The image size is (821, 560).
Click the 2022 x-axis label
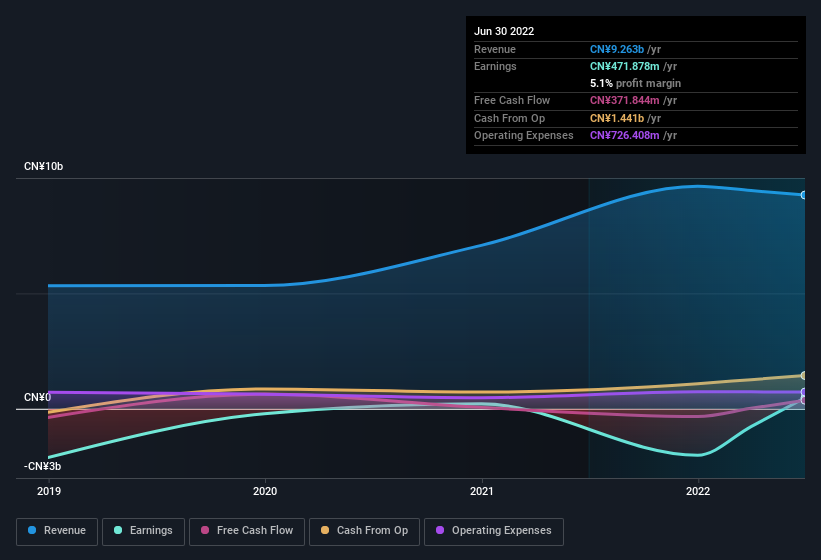pos(698,491)
